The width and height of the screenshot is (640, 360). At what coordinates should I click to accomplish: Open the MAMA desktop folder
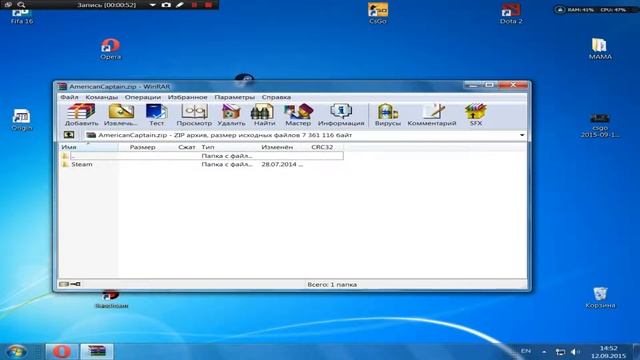(600, 49)
